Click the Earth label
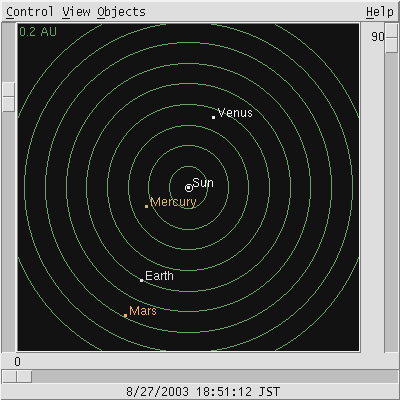The height and width of the screenshot is (400, 400). (x=159, y=276)
